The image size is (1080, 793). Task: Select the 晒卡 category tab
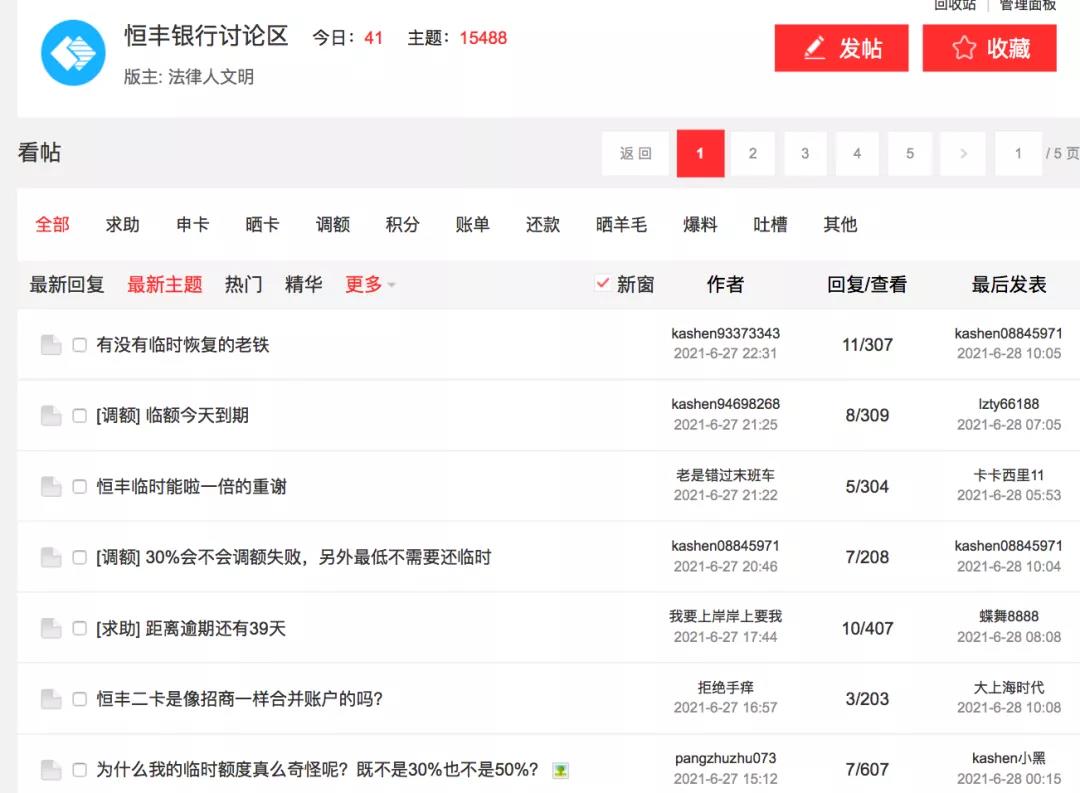(262, 225)
